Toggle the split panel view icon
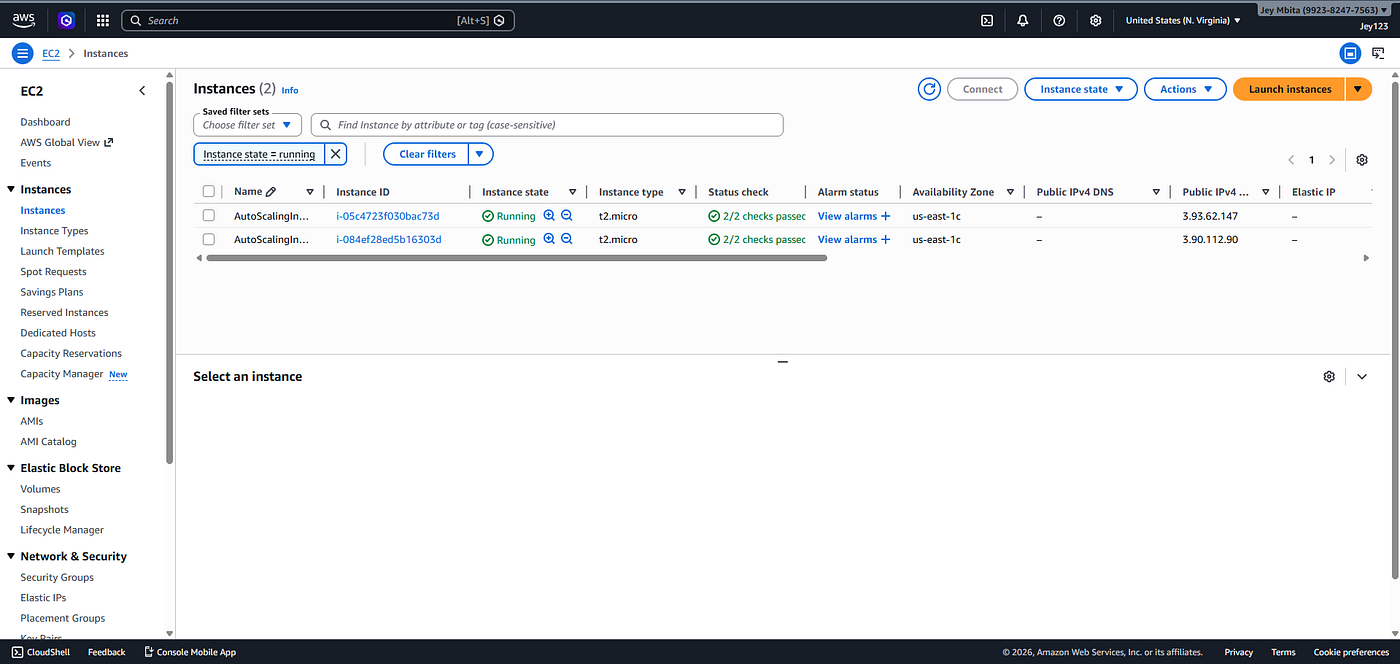Image resolution: width=1400 pixels, height=664 pixels. (x=1350, y=53)
